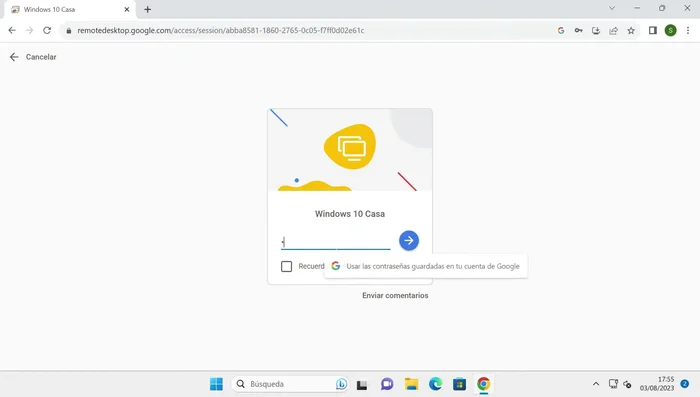This screenshot has height=397, width=700.
Task: Reload the current page
Action: (x=47, y=30)
